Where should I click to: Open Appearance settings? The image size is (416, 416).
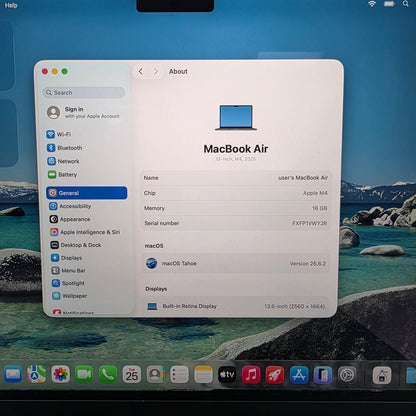click(70, 219)
